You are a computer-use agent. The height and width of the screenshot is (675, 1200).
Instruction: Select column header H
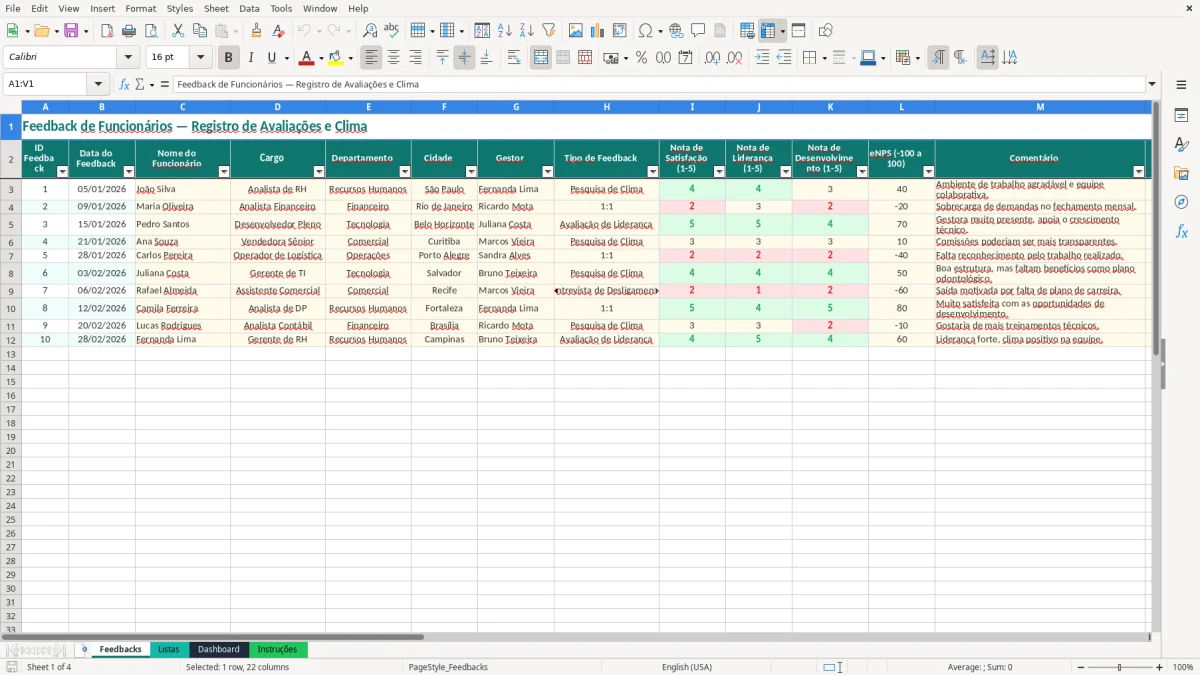pyautogui.click(x=606, y=106)
